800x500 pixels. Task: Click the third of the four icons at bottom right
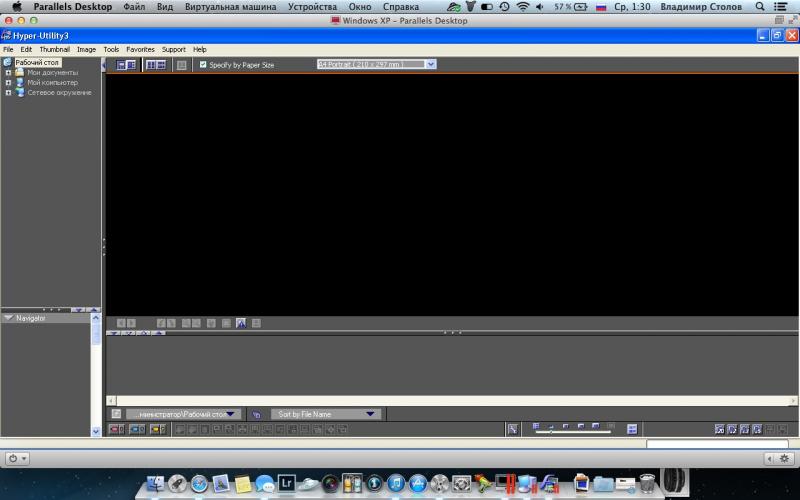pos(744,430)
